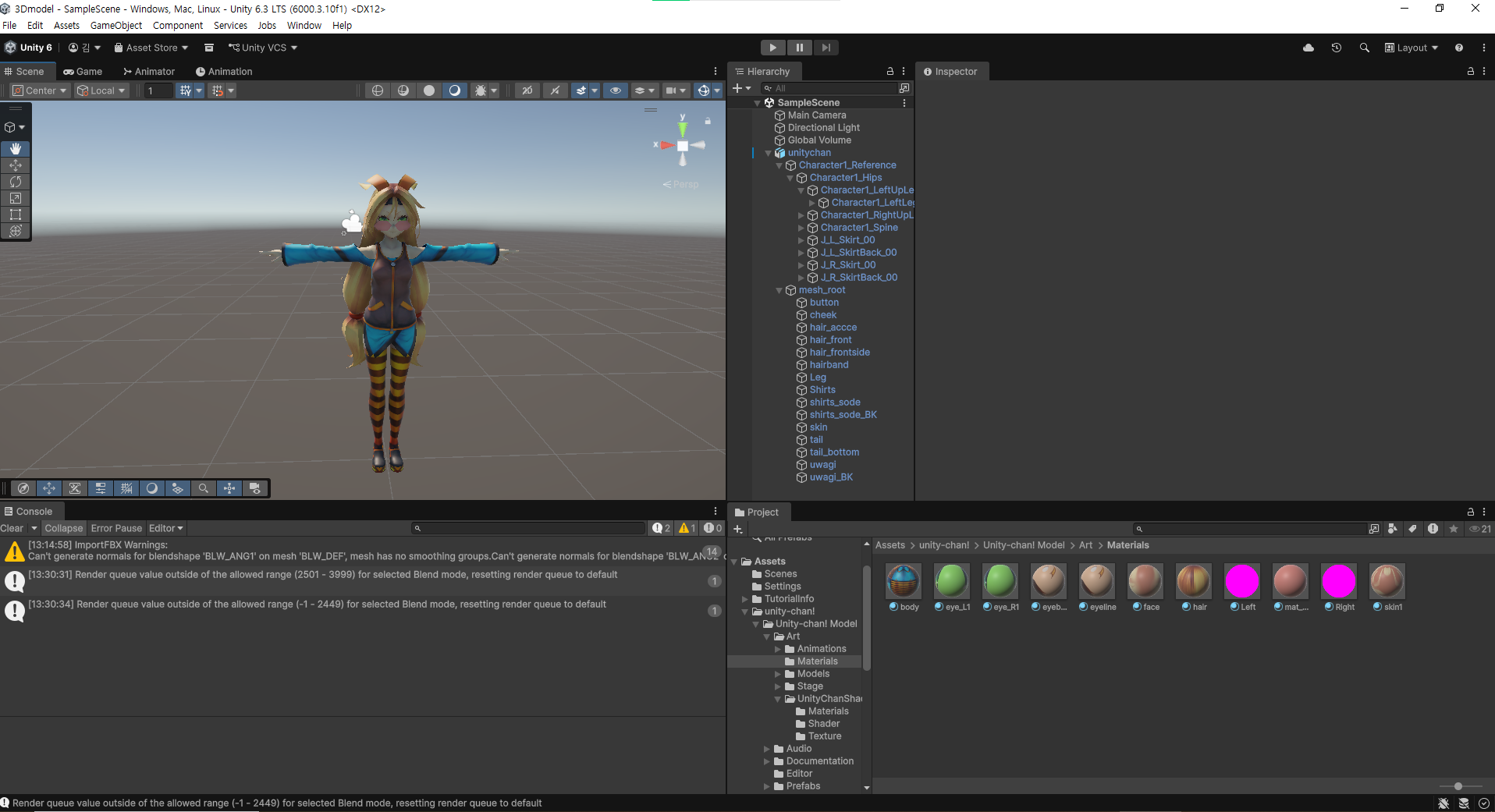Open the Console panel three-dot menu

click(716, 511)
